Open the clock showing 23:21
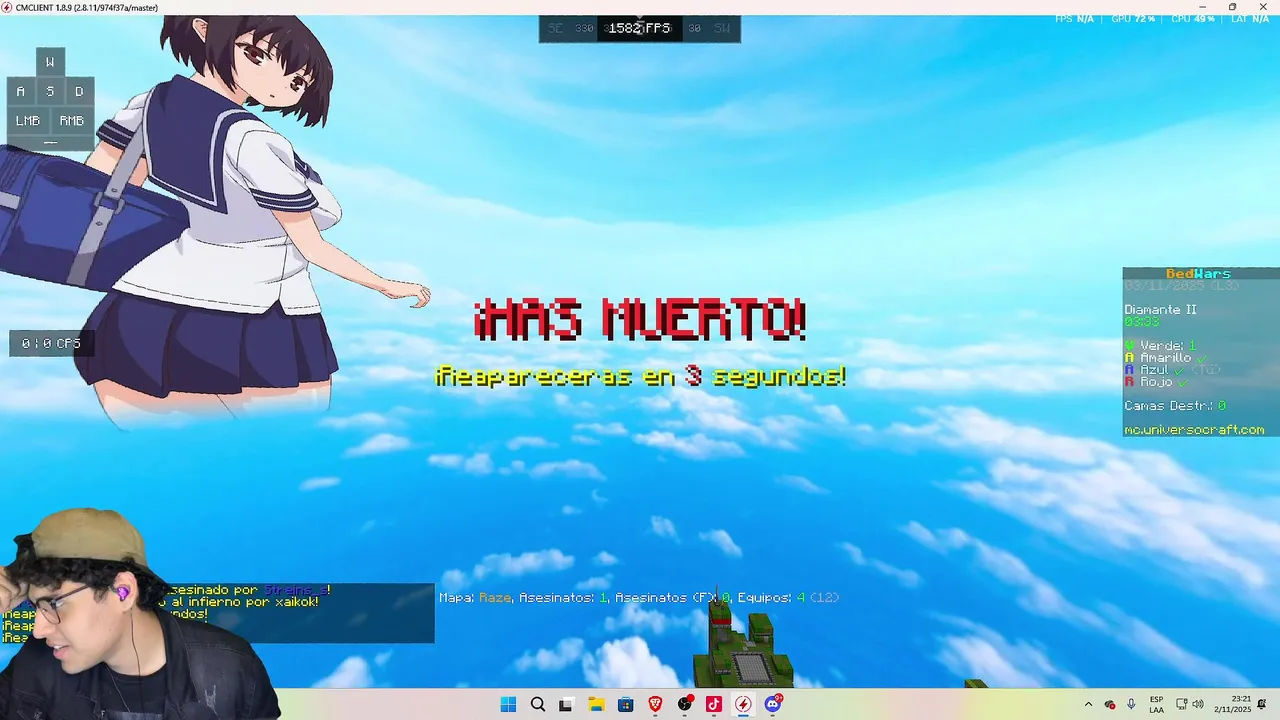The image size is (1280, 720). (x=1232, y=704)
